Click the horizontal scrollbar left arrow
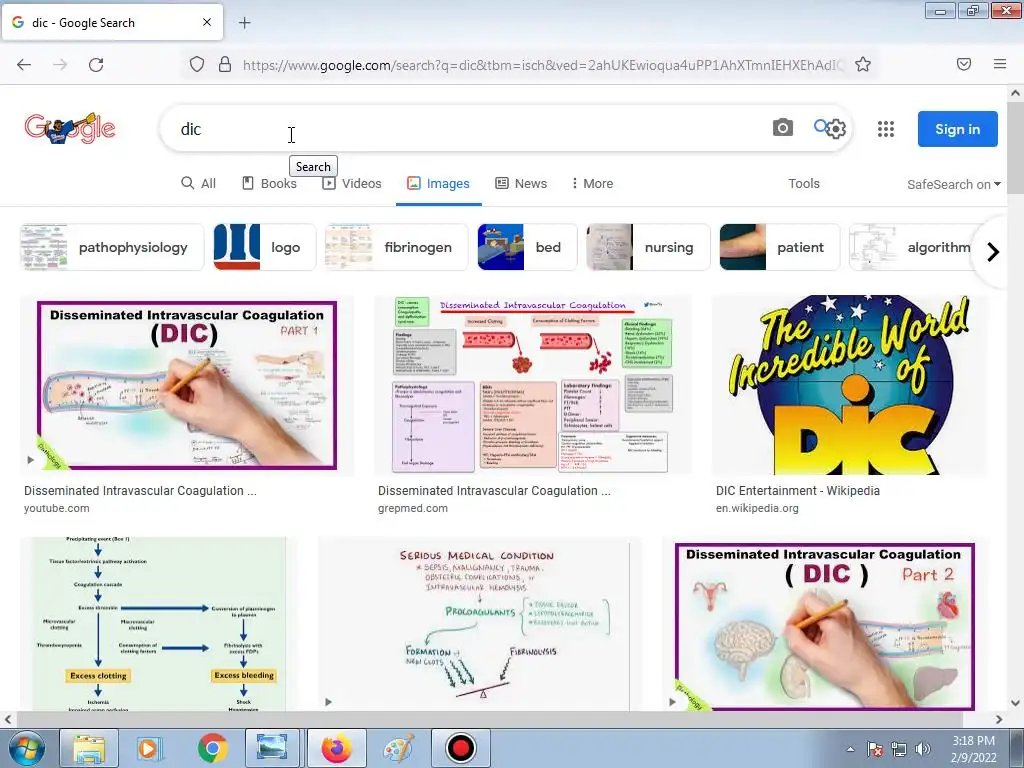This screenshot has width=1024, height=768. (8, 720)
